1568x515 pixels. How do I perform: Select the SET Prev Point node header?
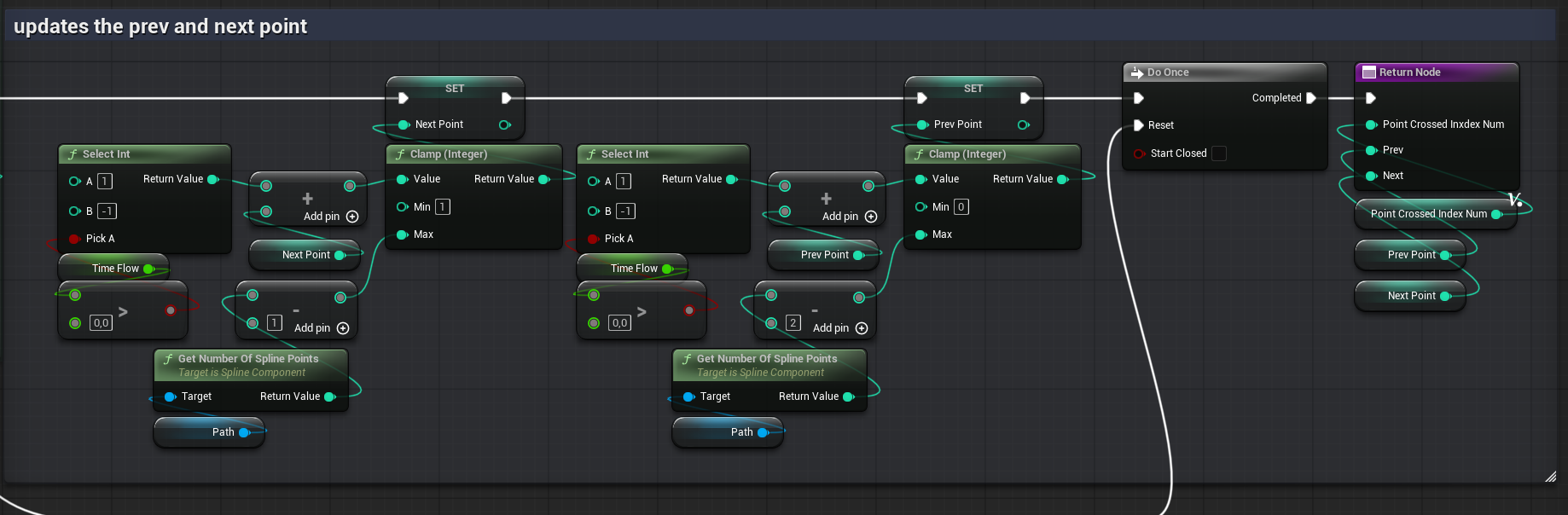pos(973,89)
